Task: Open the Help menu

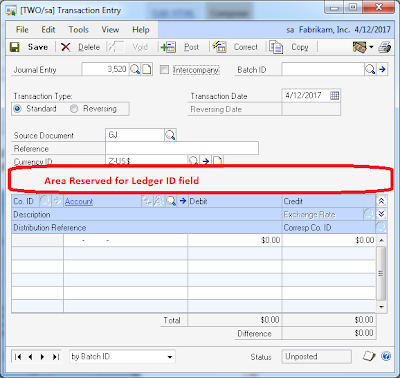Action: [141, 30]
